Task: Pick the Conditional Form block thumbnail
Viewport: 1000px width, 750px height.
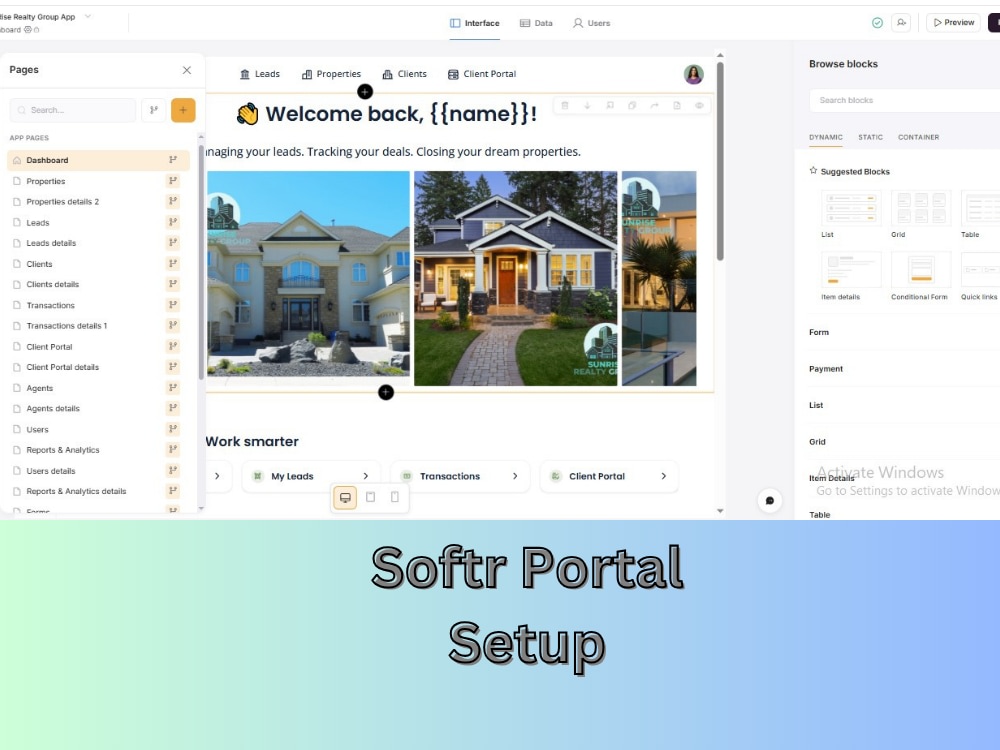Action: (921, 270)
